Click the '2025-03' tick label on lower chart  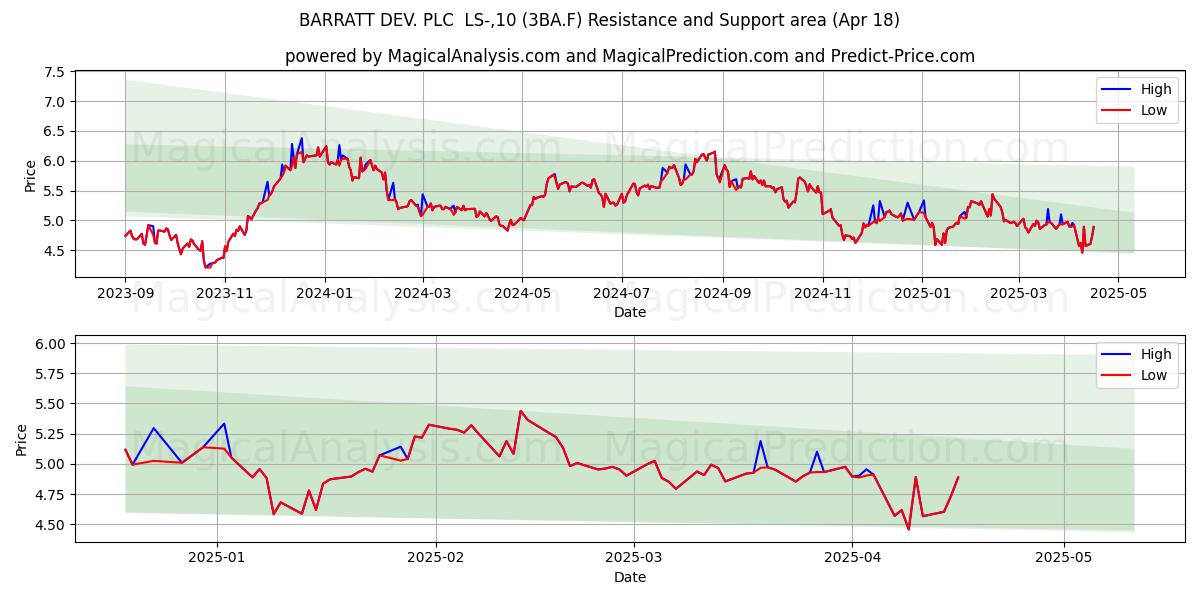point(634,558)
